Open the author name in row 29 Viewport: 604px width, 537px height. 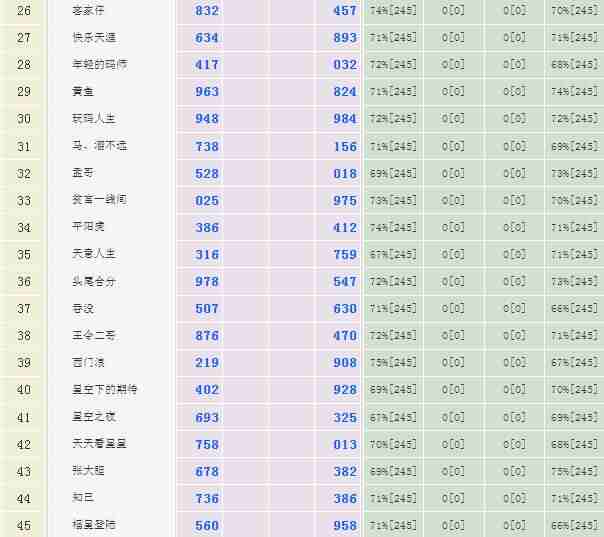coord(83,92)
